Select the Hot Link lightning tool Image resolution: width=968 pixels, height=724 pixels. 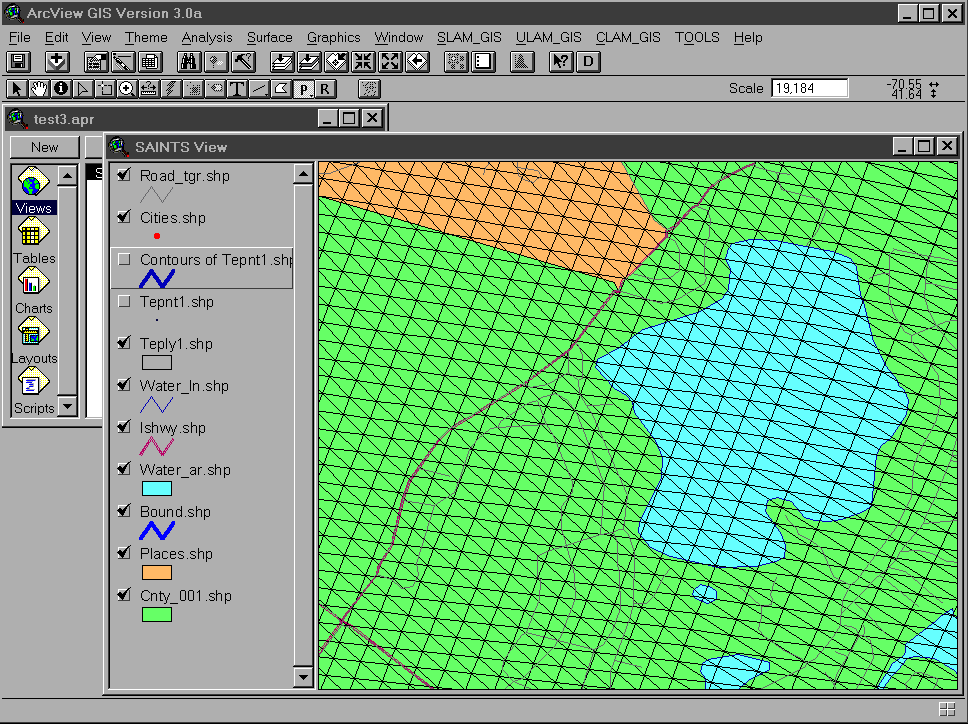tap(171, 89)
